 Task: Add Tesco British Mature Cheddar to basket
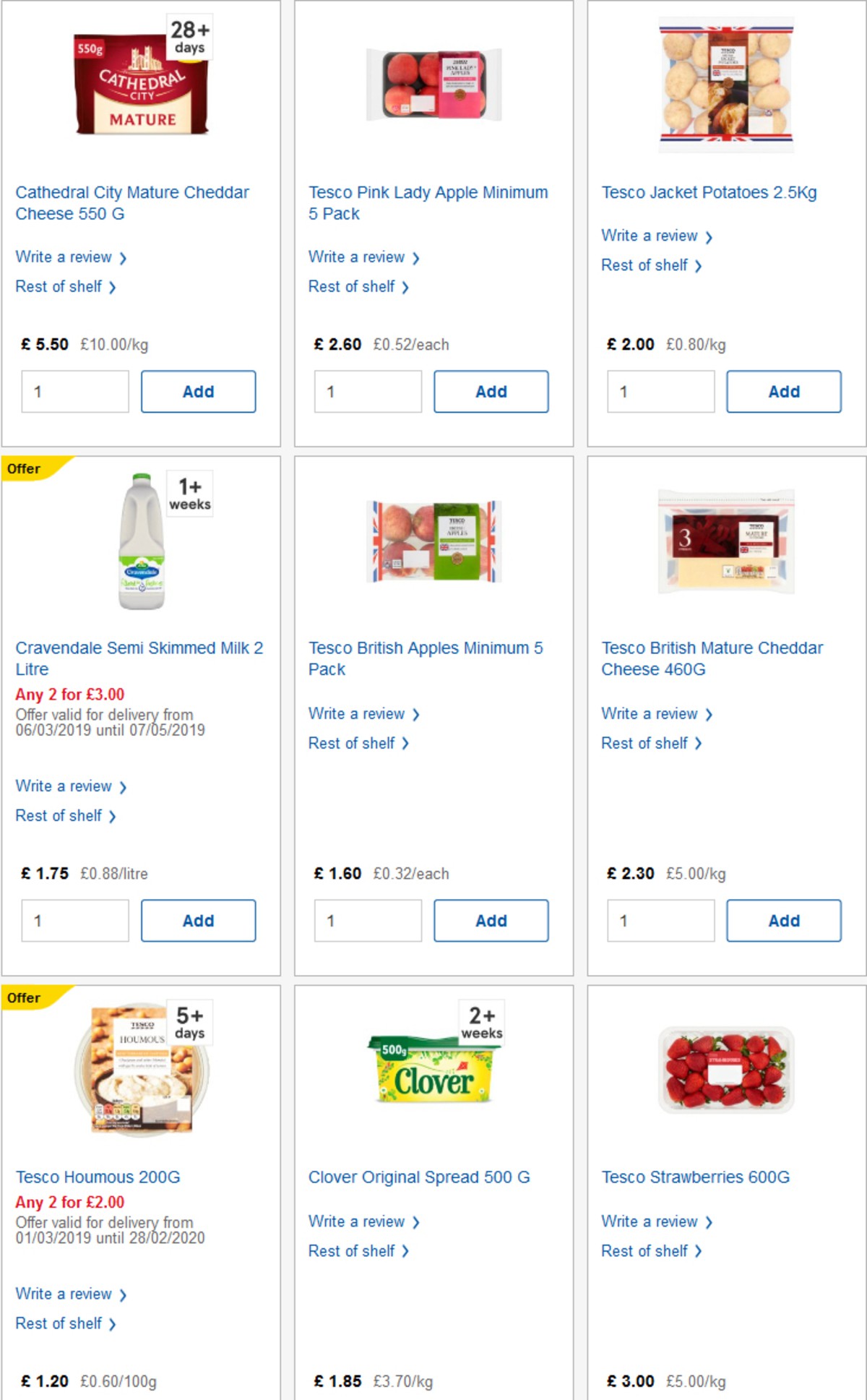pos(784,920)
